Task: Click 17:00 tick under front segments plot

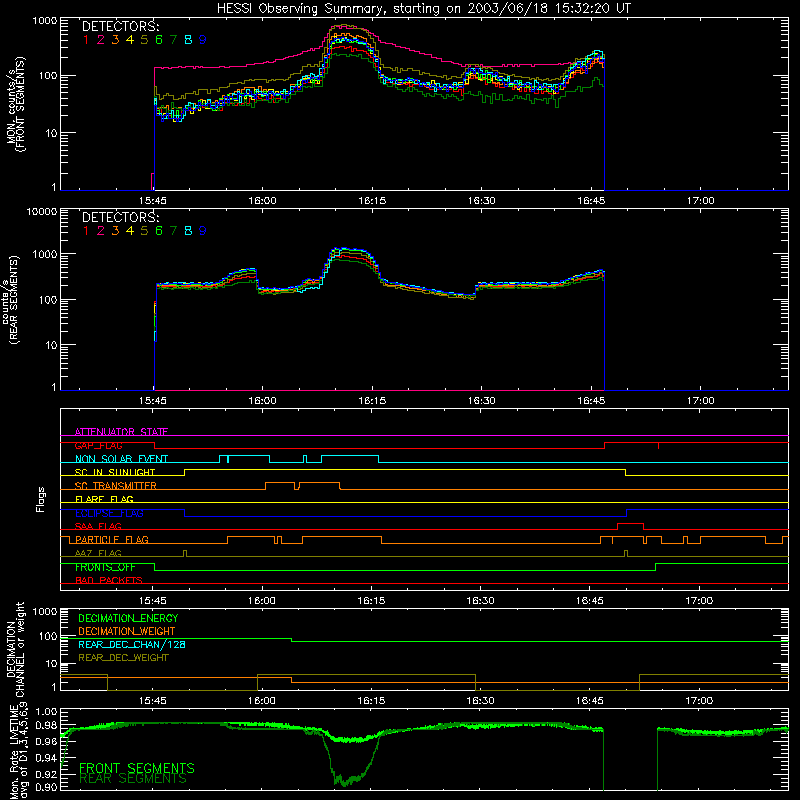Action: click(x=701, y=201)
